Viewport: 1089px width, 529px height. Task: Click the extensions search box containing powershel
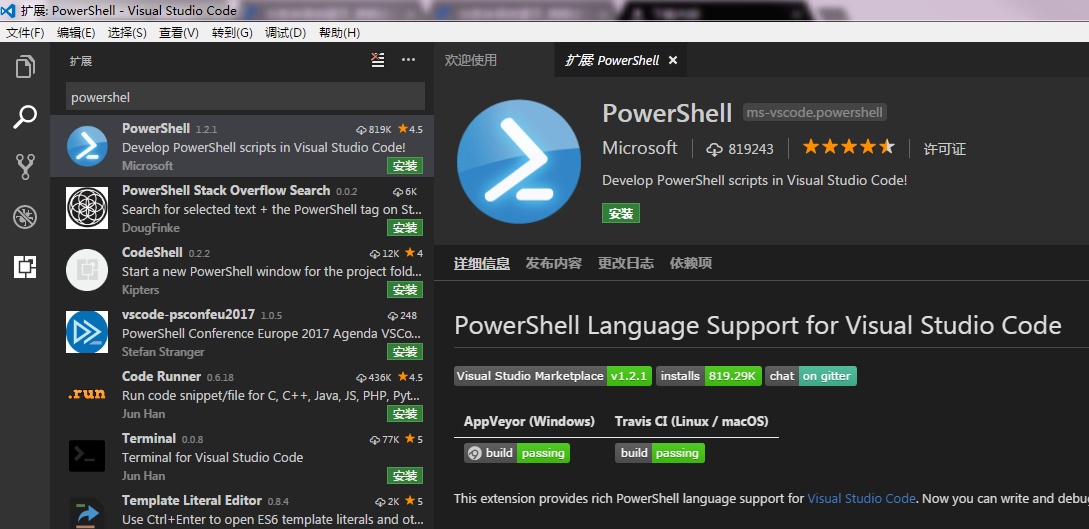pyautogui.click(x=245, y=97)
